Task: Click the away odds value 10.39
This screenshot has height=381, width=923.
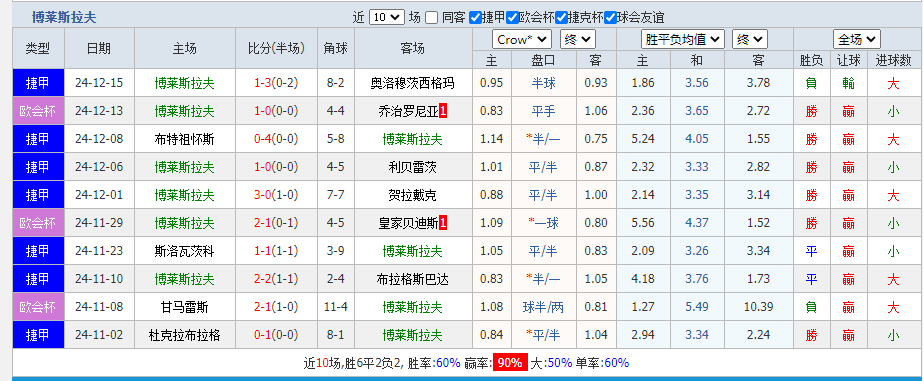Action: point(758,307)
